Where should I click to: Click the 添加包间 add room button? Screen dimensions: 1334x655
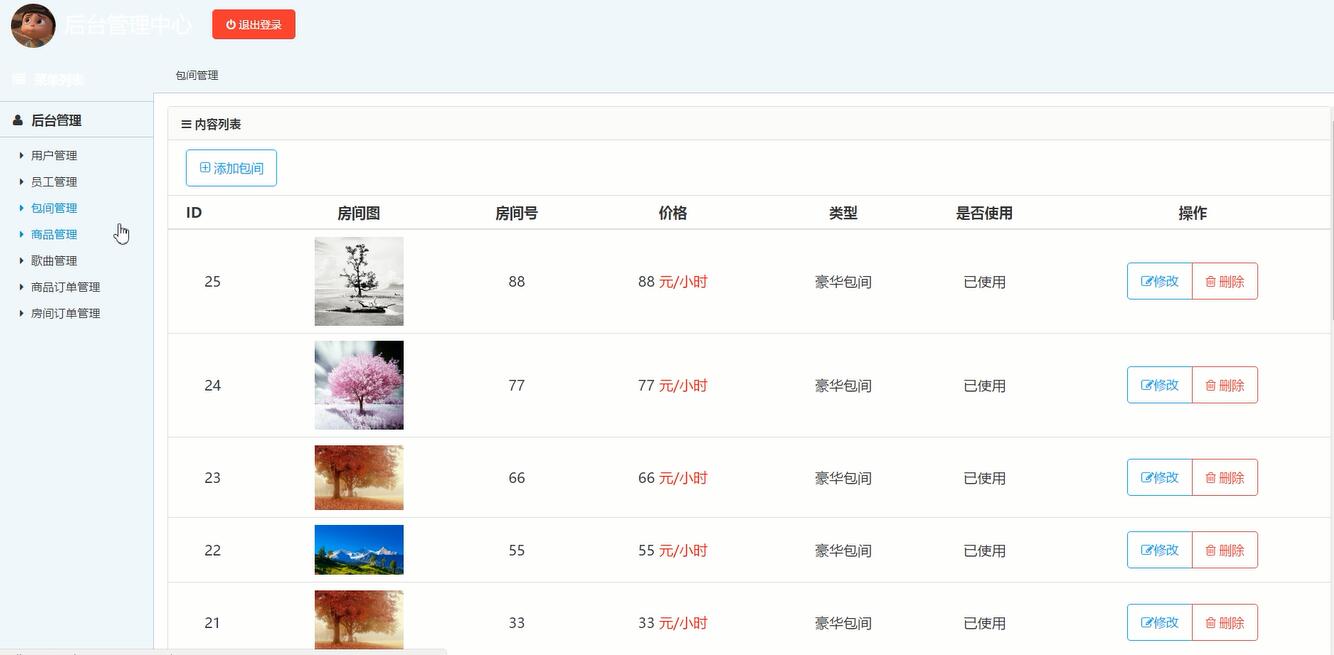pos(231,168)
